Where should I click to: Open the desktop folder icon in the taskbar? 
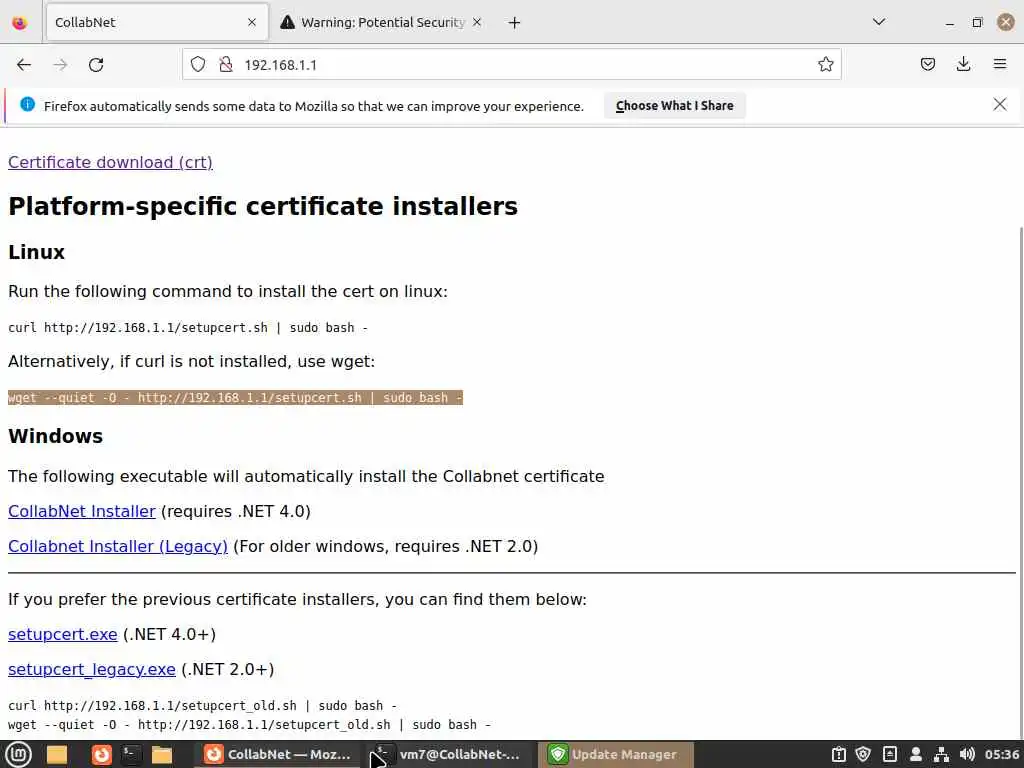click(57, 754)
